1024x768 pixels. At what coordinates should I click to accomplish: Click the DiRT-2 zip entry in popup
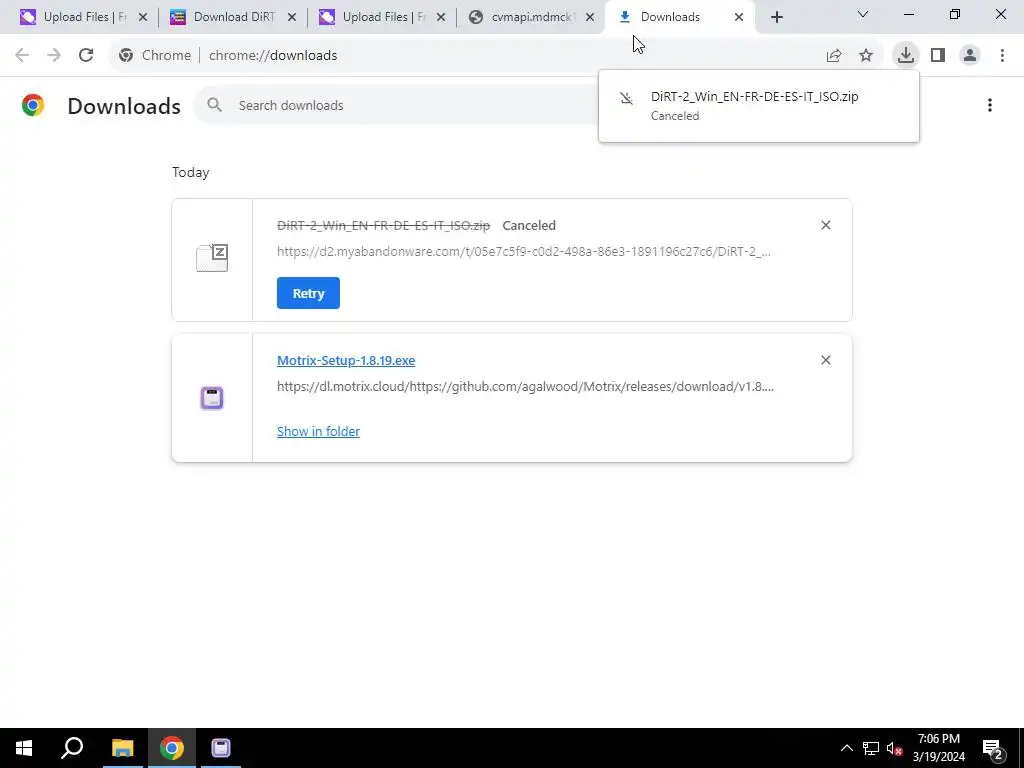[759, 106]
